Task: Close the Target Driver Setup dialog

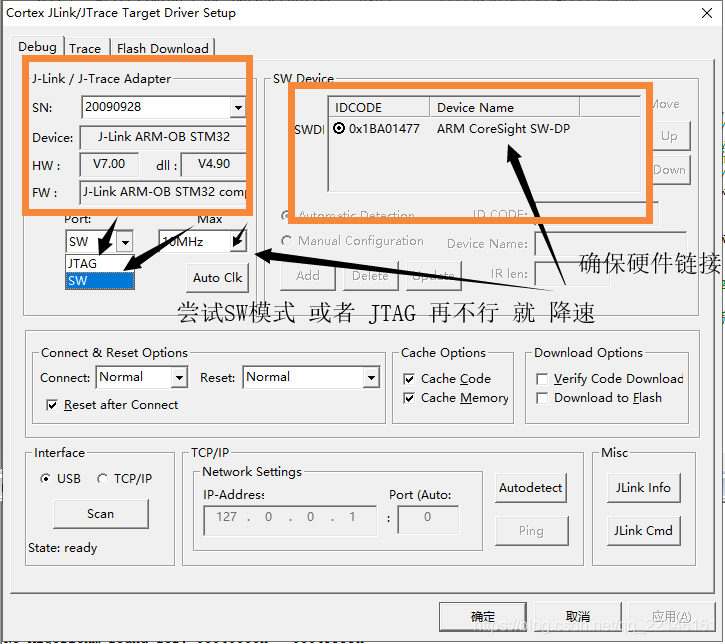Action: pyautogui.click(x=707, y=13)
